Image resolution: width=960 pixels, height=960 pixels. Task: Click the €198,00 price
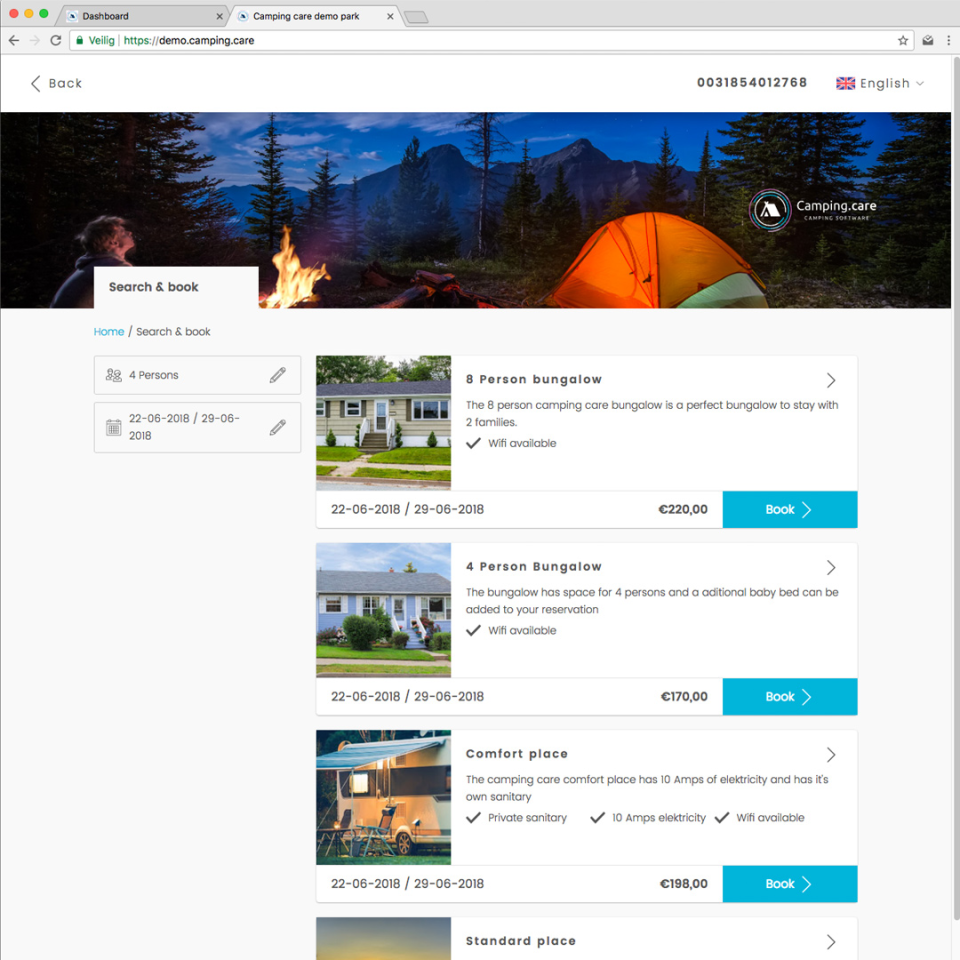tap(683, 884)
